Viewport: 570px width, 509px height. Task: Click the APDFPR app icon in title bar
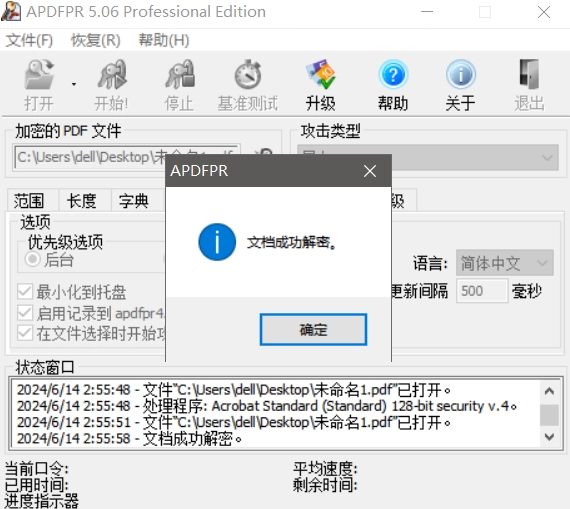click(x=11, y=11)
